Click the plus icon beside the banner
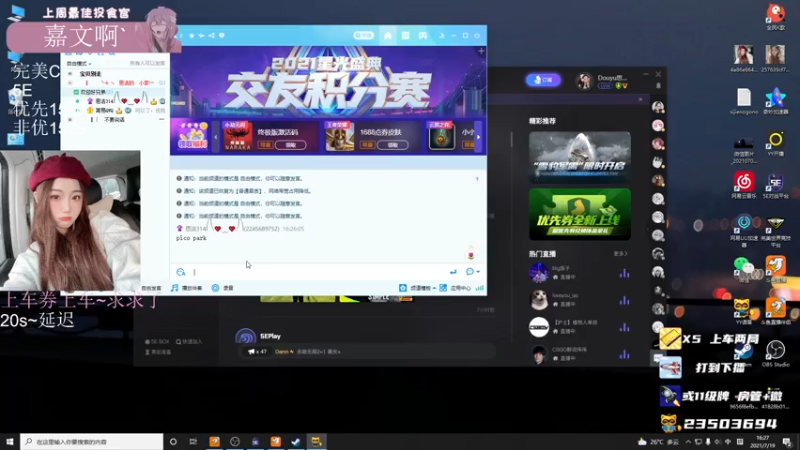Image resolution: width=800 pixels, height=450 pixels. coord(481,51)
